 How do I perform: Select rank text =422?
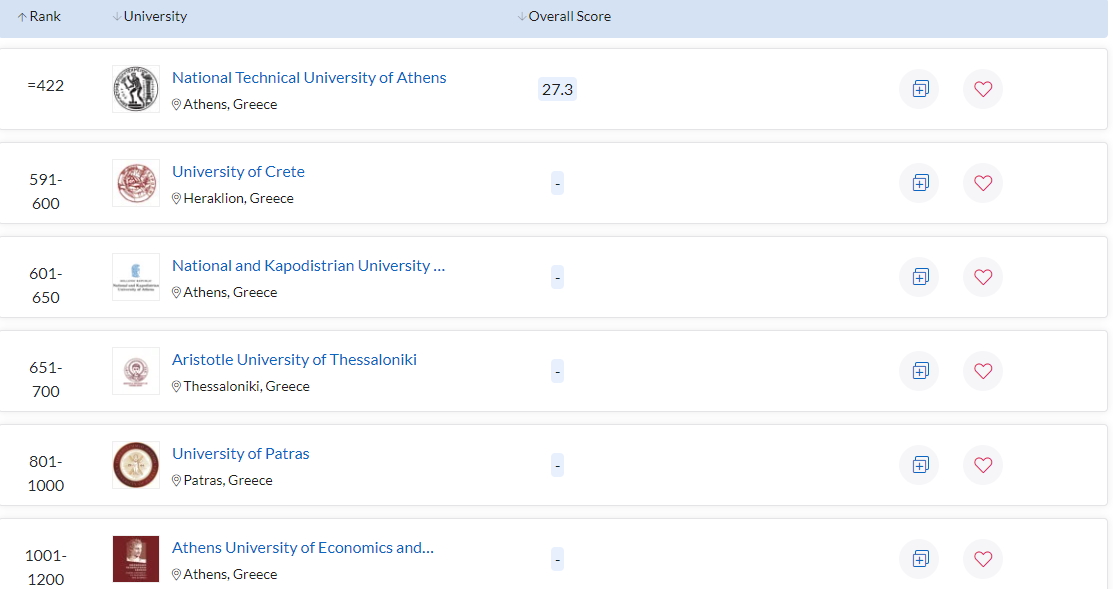(x=45, y=86)
